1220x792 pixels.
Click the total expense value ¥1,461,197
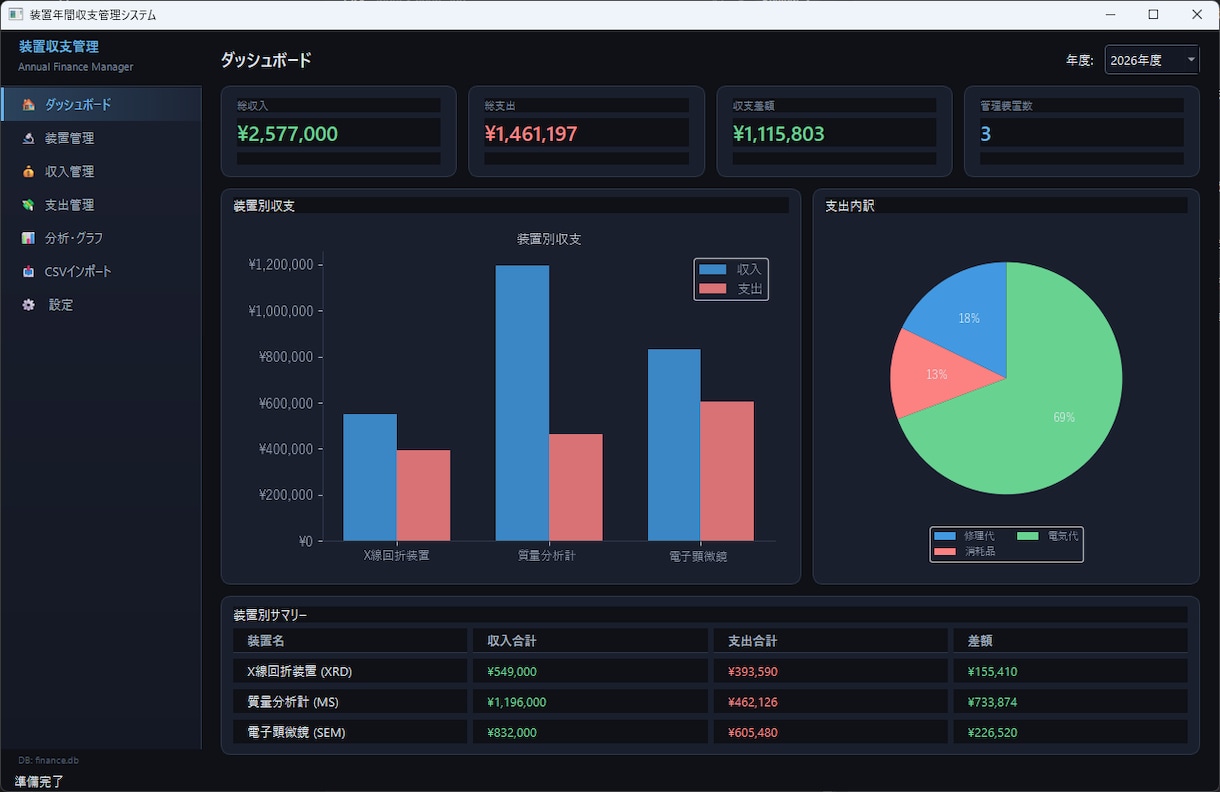click(531, 133)
